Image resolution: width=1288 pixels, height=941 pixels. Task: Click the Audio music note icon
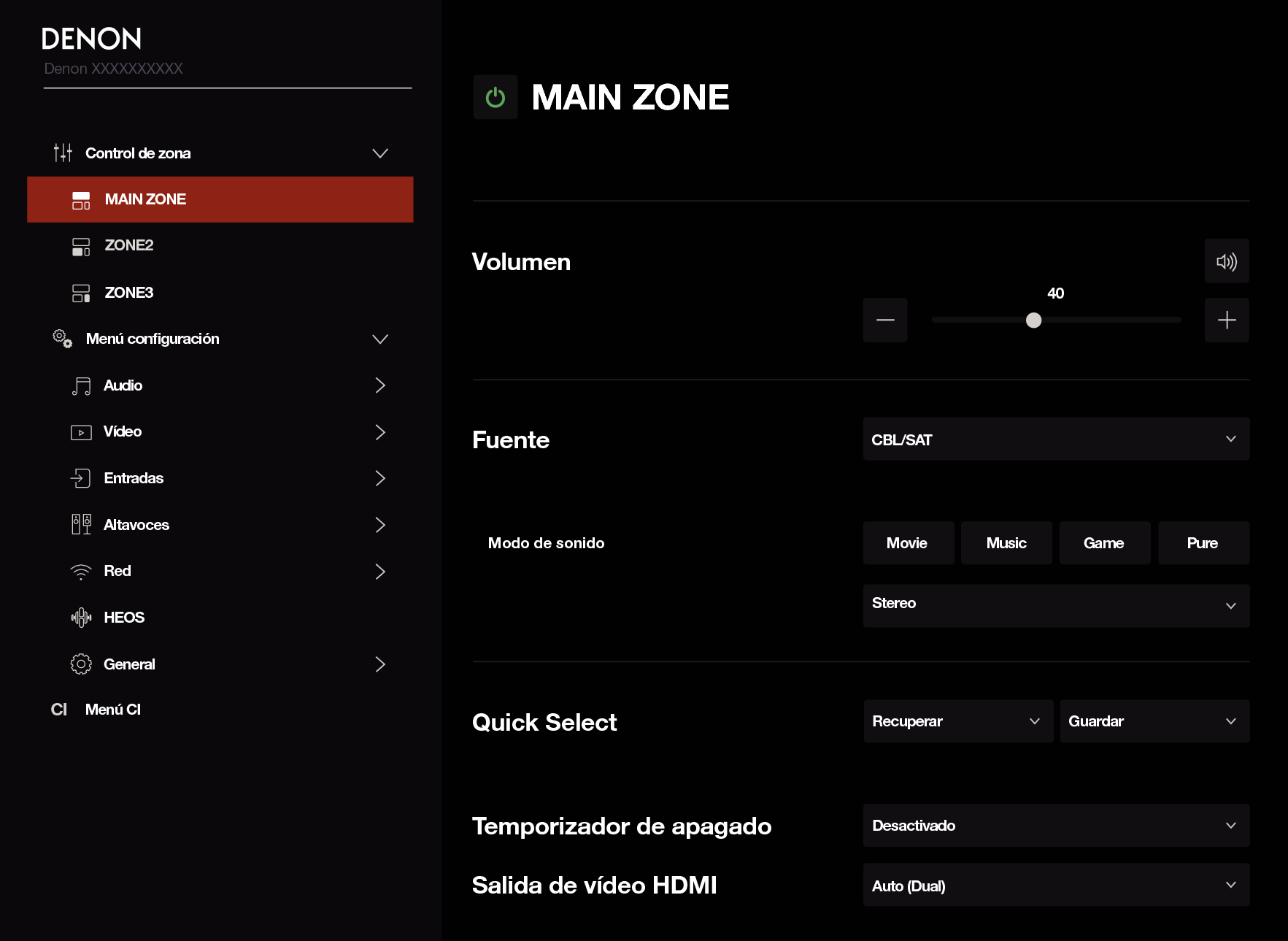(81, 386)
